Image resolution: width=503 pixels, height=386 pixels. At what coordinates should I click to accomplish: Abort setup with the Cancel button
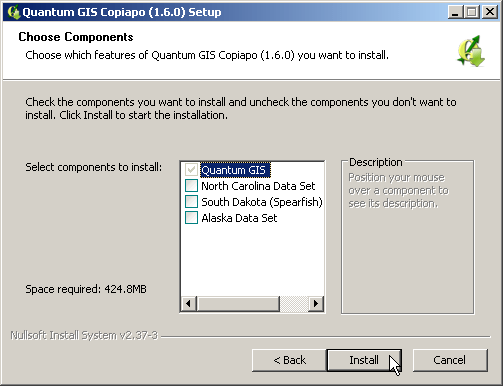click(450, 360)
